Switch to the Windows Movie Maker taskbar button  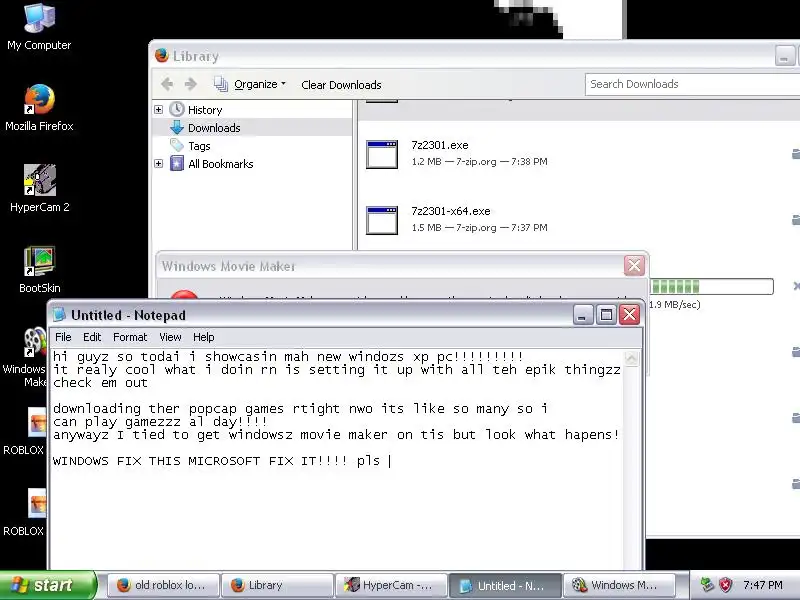click(620, 585)
